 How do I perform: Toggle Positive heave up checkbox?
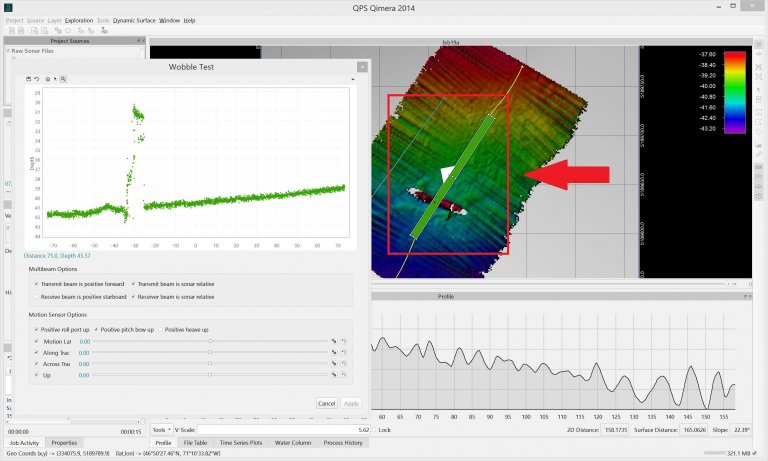click(160, 329)
